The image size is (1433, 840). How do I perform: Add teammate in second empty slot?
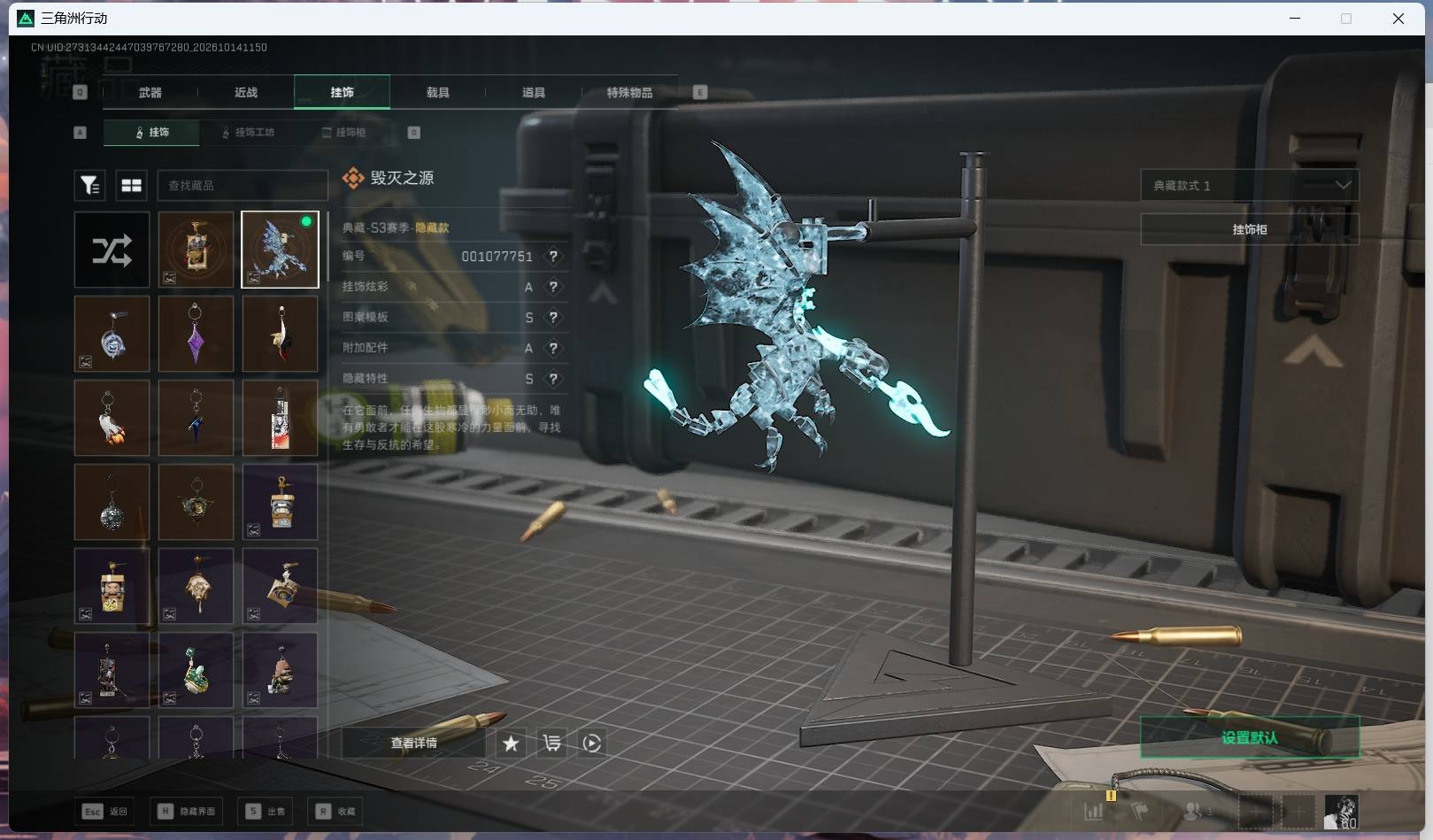pos(1298,811)
